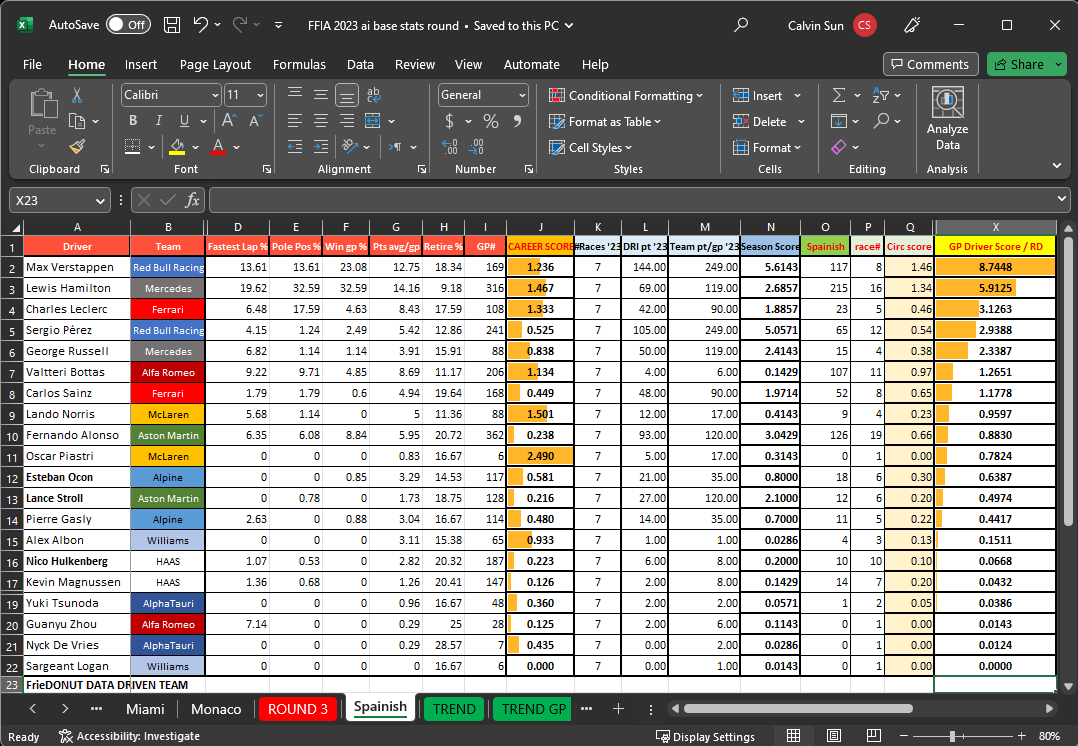Click the Align Left icon

point(295,121)
